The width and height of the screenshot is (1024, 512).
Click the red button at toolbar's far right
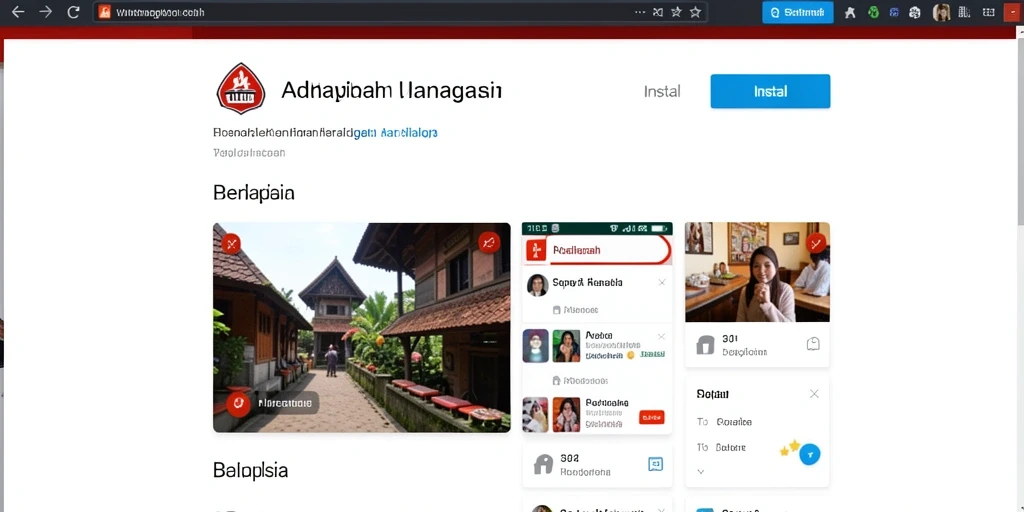1010,12
